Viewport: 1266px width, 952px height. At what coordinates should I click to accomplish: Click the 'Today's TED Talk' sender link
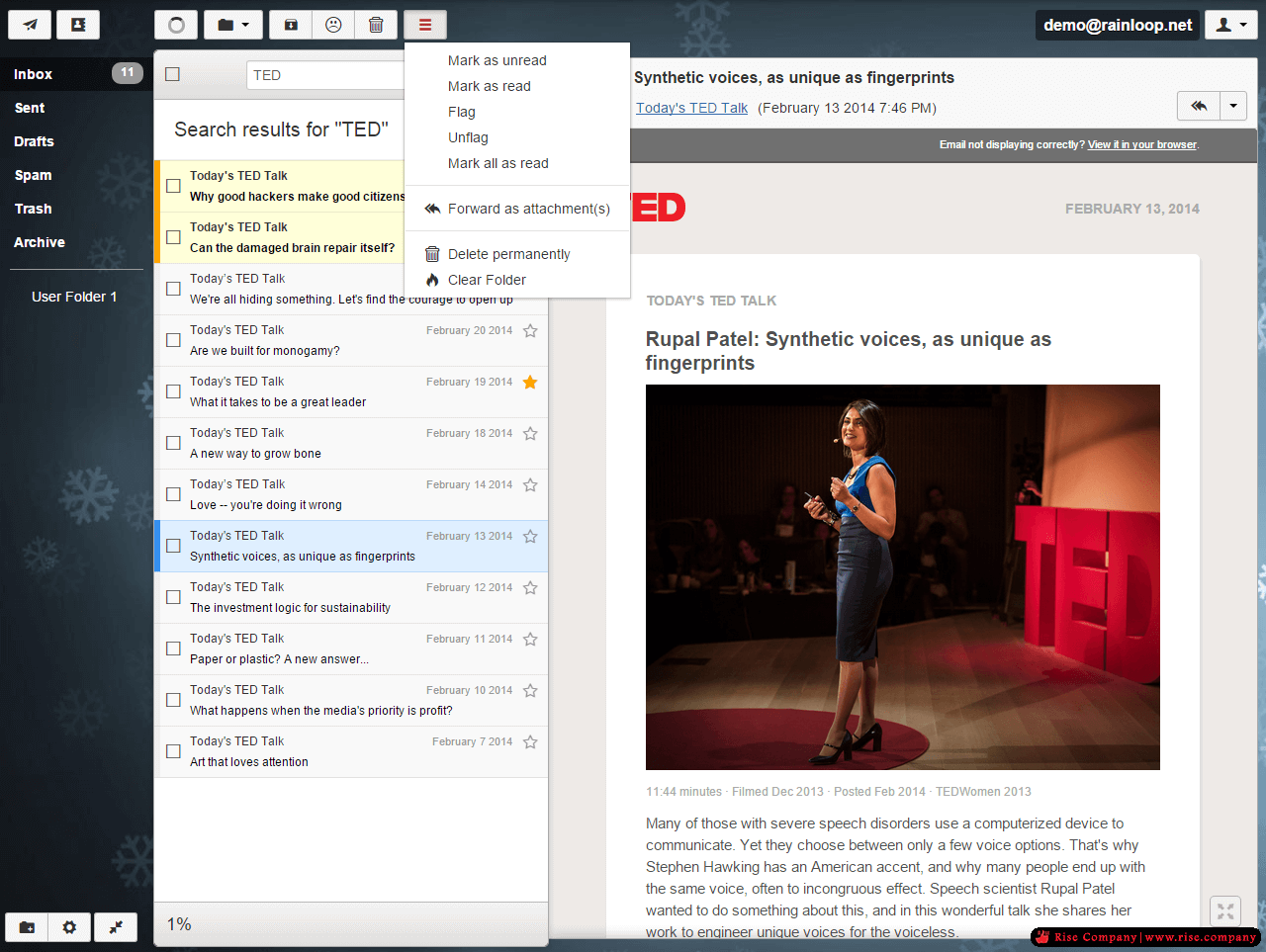(x=691, y=108)
